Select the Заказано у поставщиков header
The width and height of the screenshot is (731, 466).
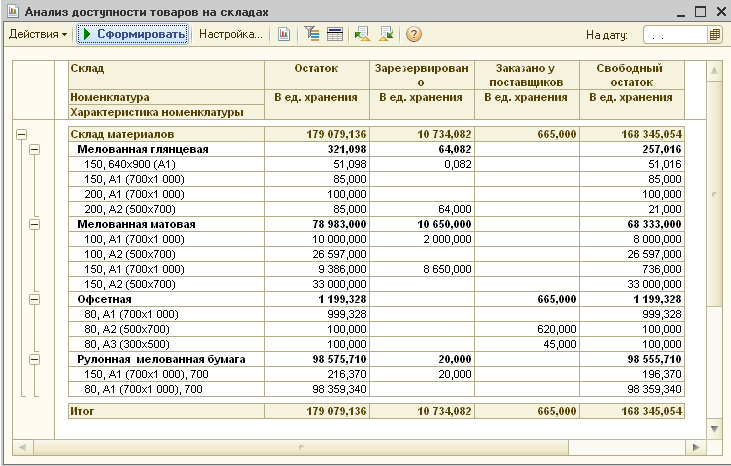(527, 75)
